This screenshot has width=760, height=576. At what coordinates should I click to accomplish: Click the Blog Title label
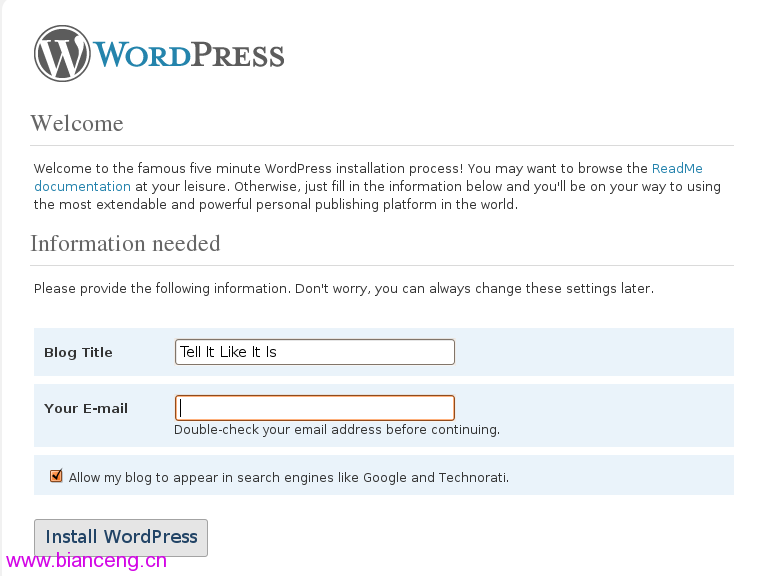tap(78, 352)
